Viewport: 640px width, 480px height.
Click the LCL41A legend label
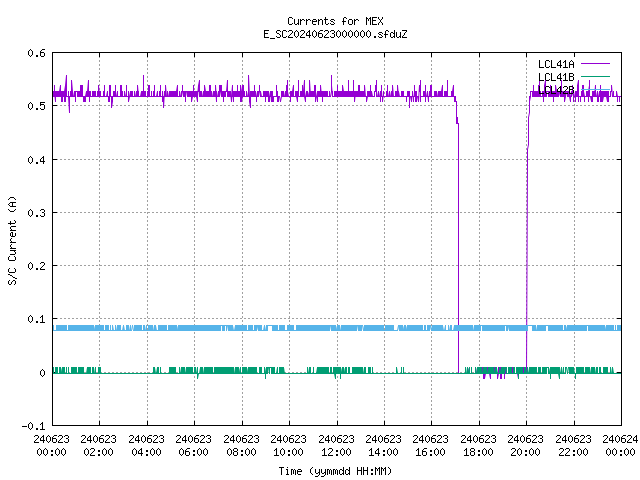[556, 64]
